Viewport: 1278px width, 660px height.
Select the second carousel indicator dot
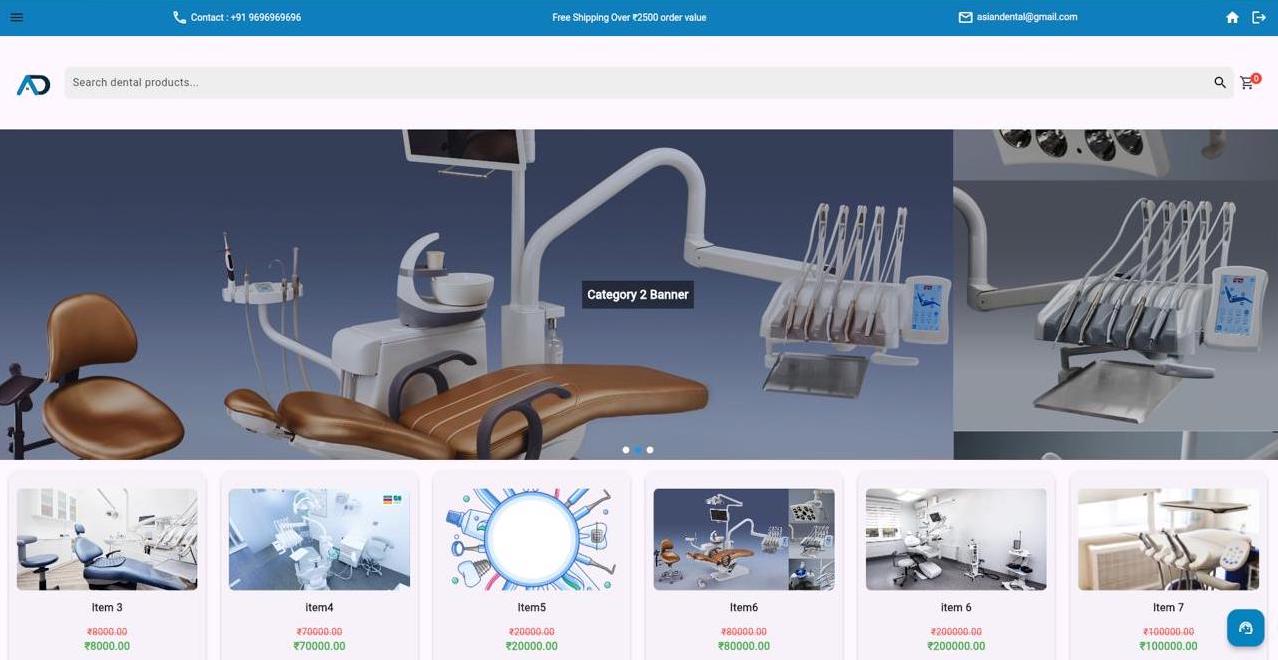638,449
